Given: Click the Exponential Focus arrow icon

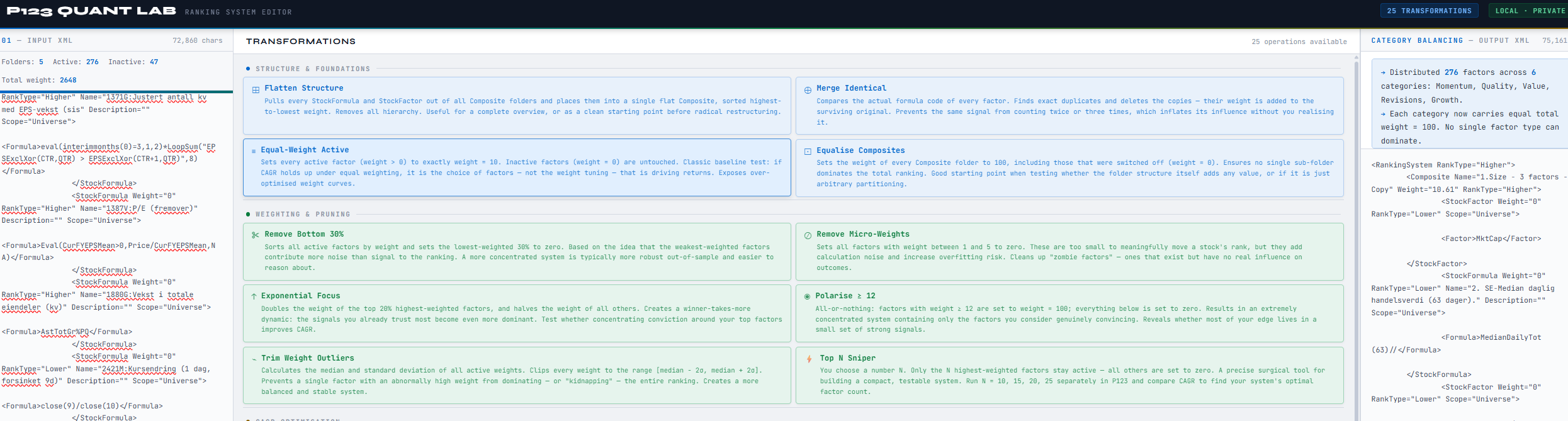Looking at the screenshot, I should pyautogui.click(x=254, y=296).
